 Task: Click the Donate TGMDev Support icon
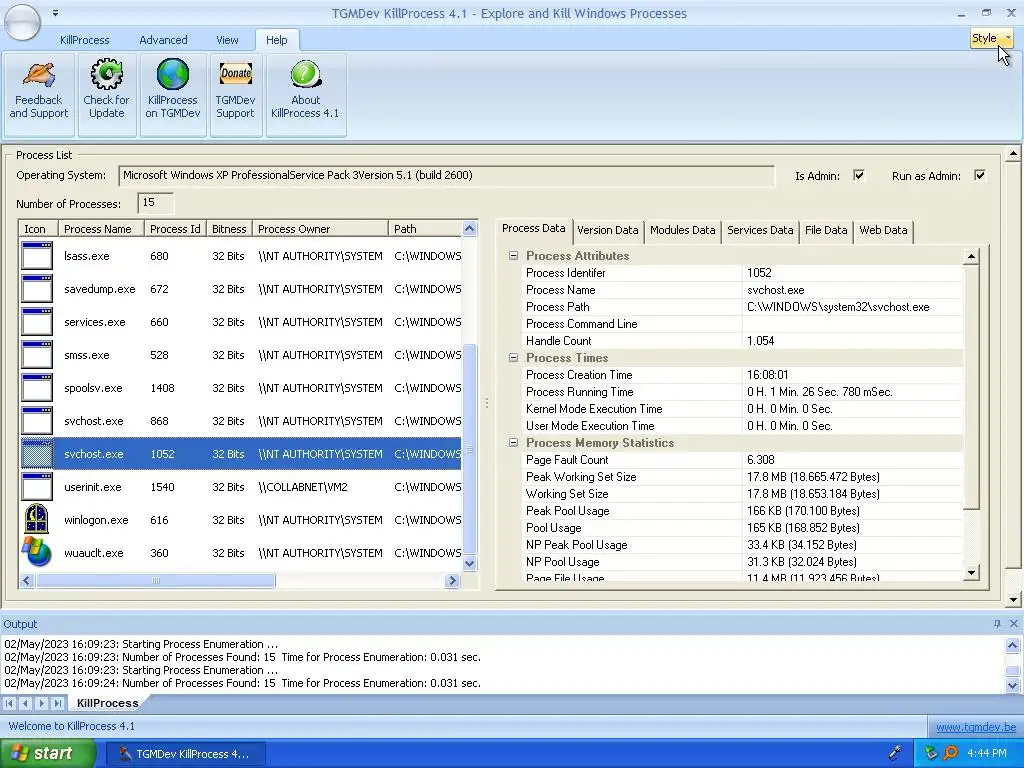236,74
